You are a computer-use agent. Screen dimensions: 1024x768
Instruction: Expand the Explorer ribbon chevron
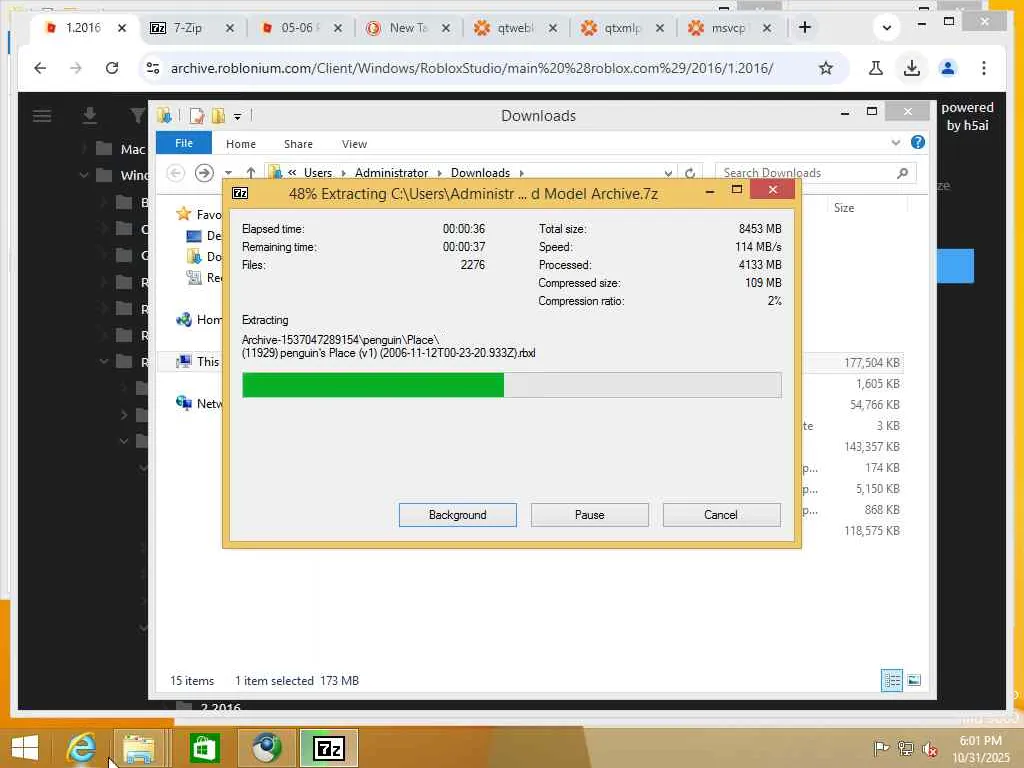895,142
